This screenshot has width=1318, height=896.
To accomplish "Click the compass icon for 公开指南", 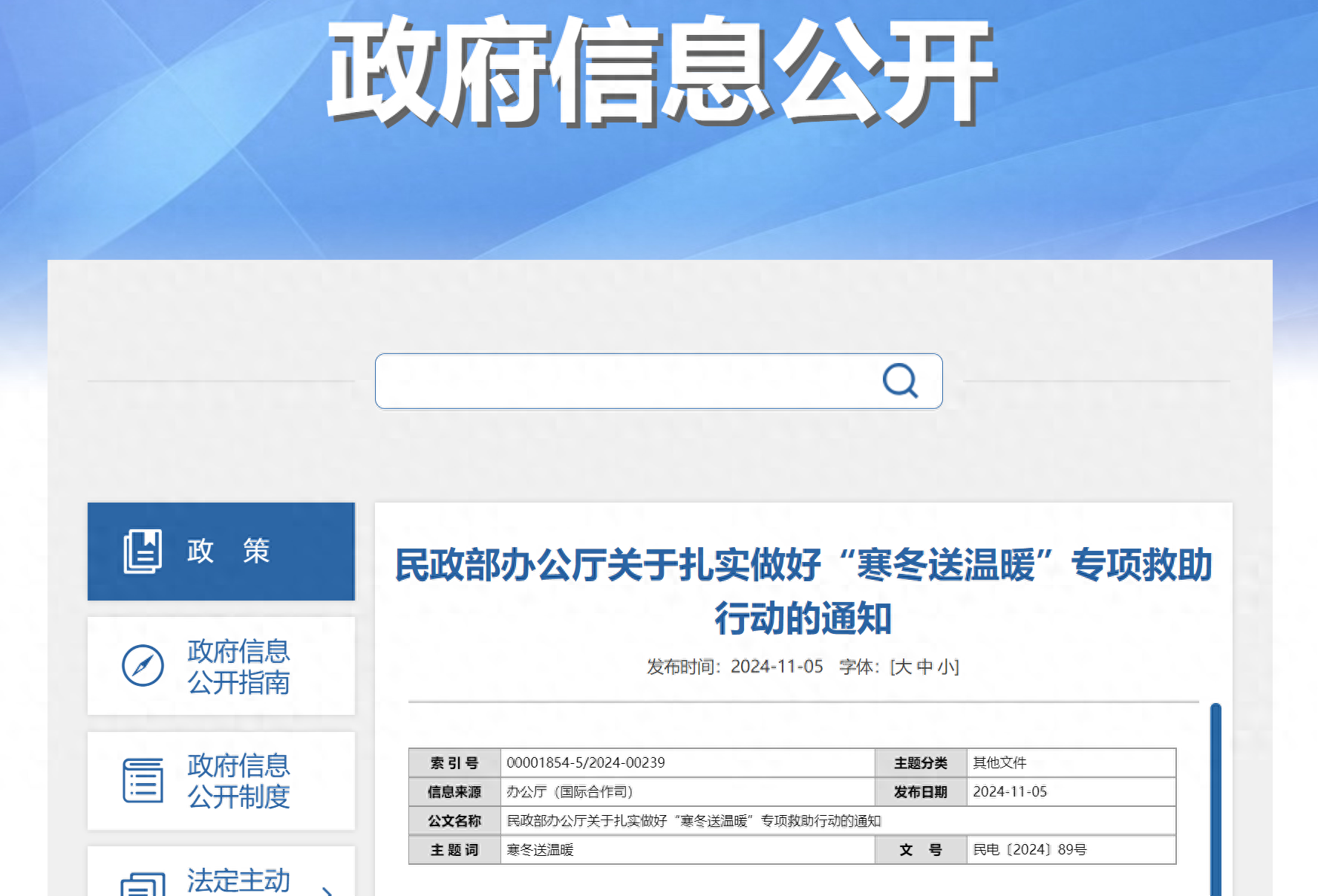I will (143, 665).
